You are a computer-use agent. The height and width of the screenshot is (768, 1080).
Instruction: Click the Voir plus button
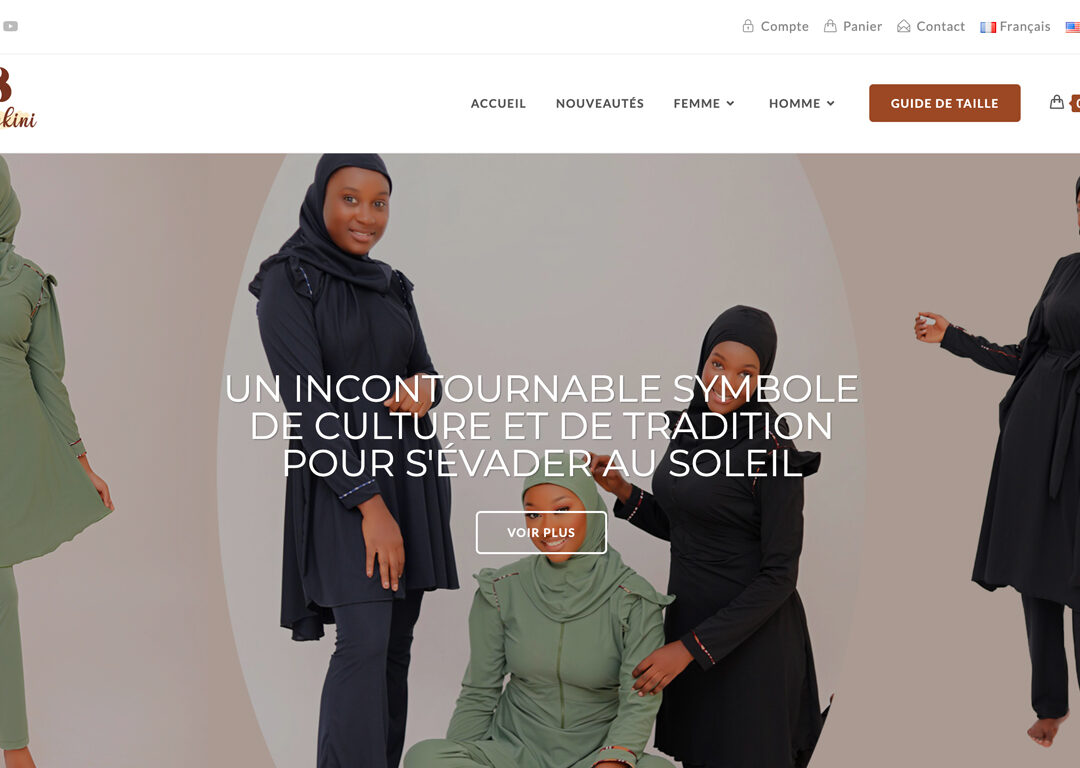pos(541,532)
